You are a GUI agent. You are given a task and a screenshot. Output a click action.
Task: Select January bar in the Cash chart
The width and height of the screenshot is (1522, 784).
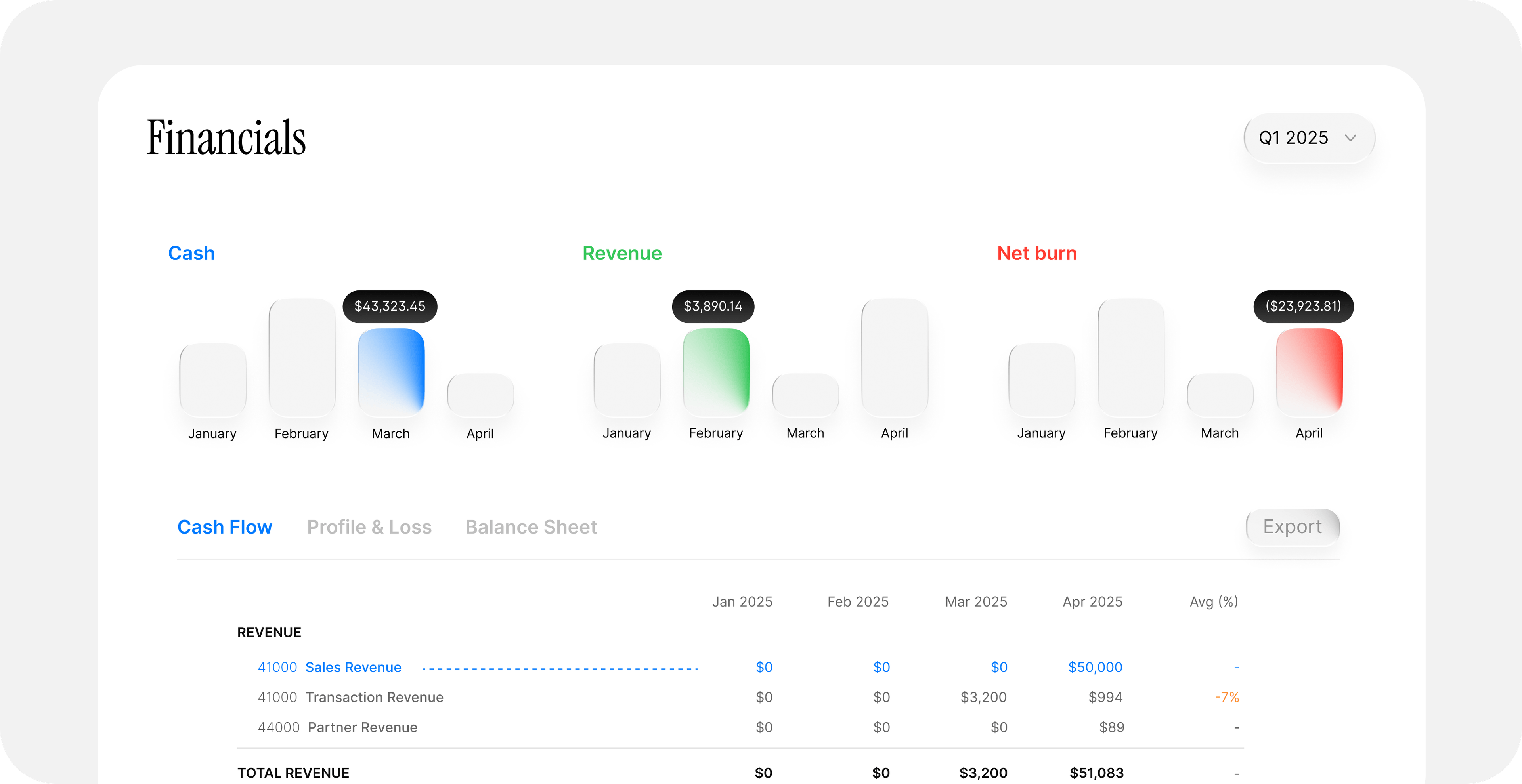coord(213,380)
